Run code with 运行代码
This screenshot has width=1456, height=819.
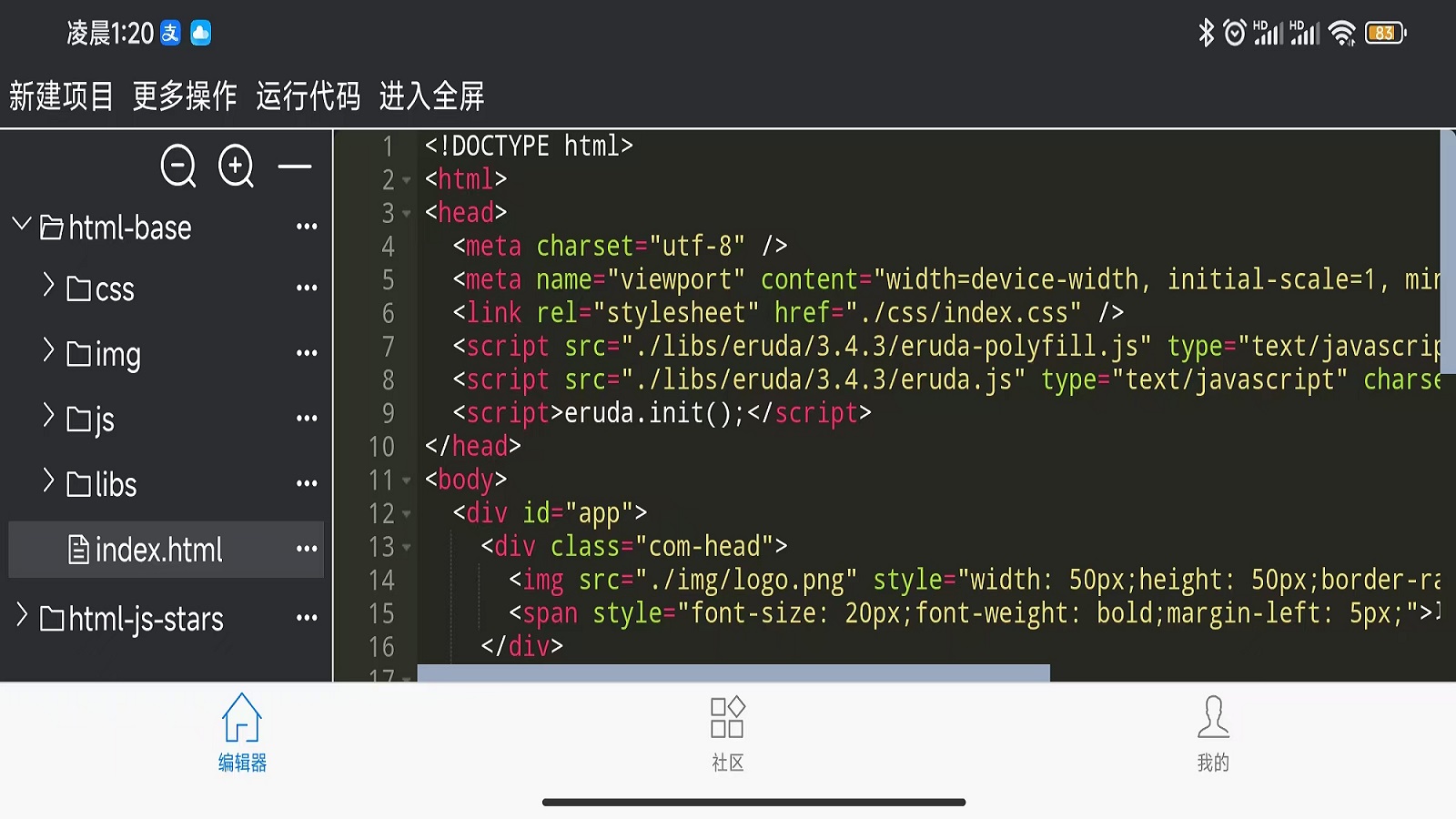[308, 96]
